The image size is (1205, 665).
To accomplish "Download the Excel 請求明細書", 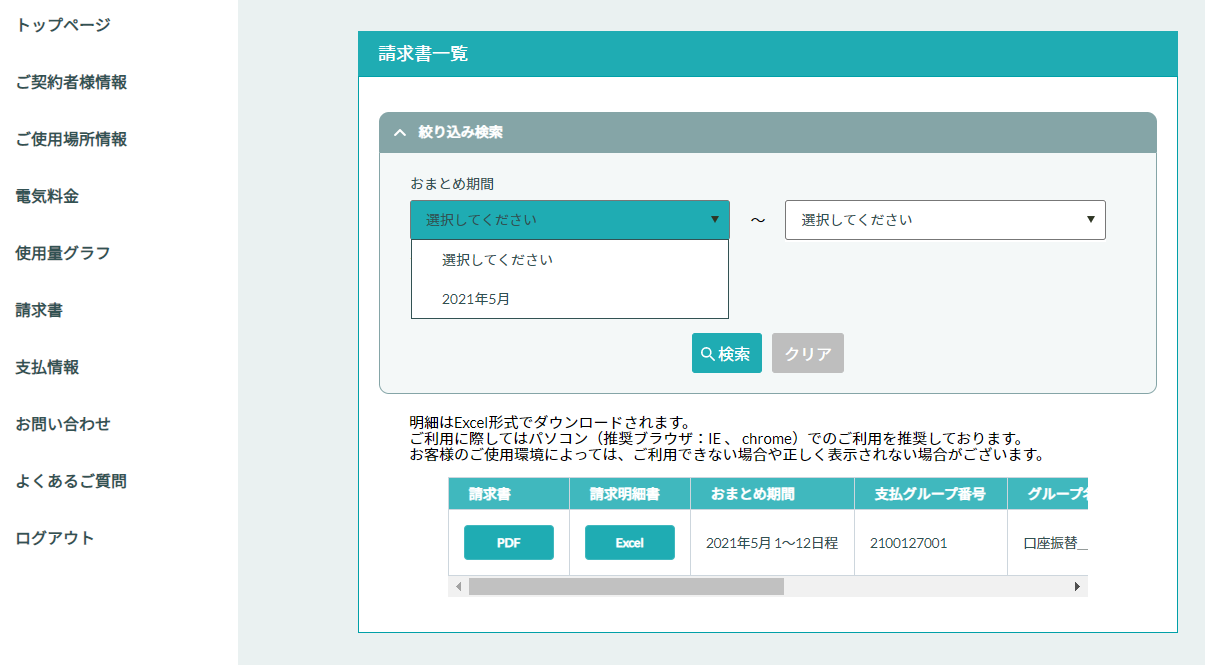I will pyautogui.click(x=629, y=543).
